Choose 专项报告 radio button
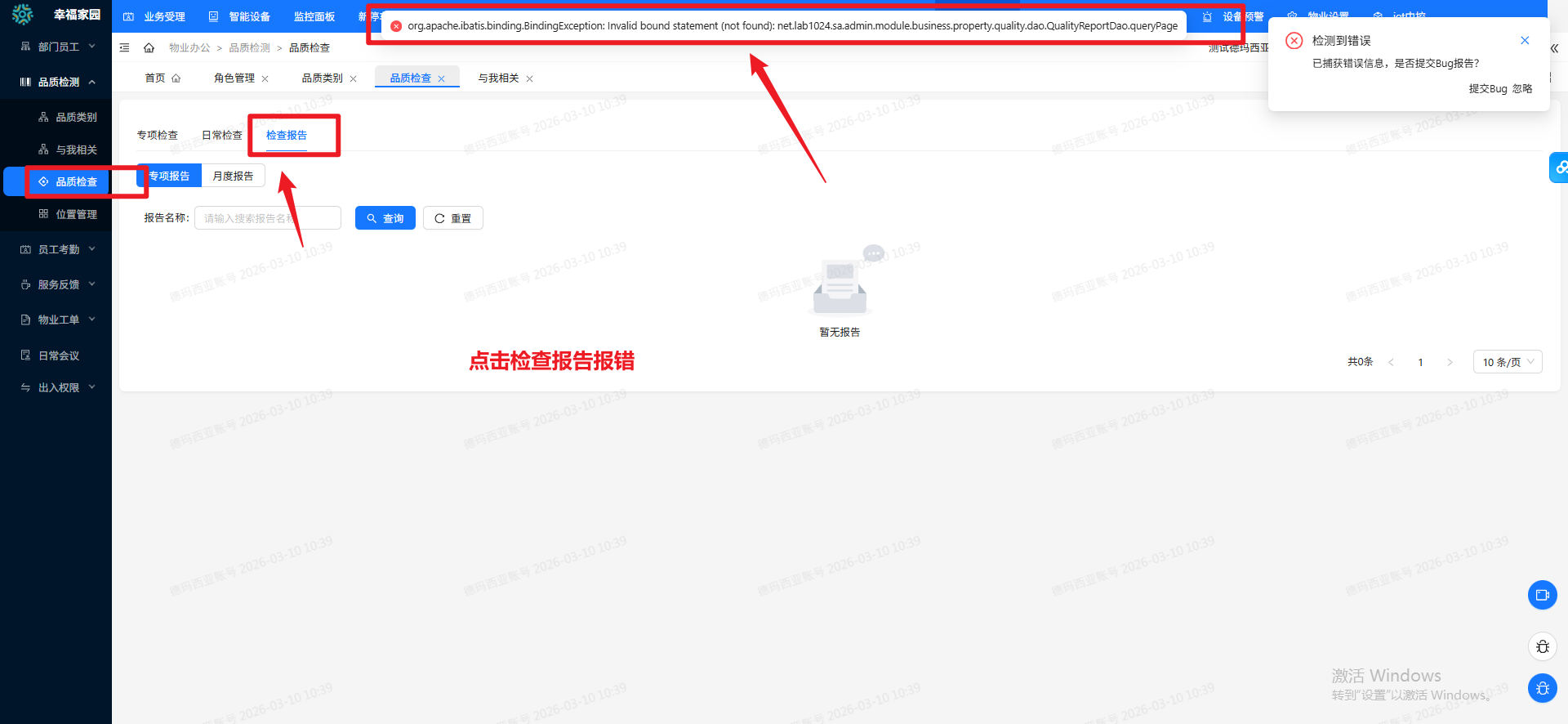This screenshot has width=1568, height=724. coord(169,176)
